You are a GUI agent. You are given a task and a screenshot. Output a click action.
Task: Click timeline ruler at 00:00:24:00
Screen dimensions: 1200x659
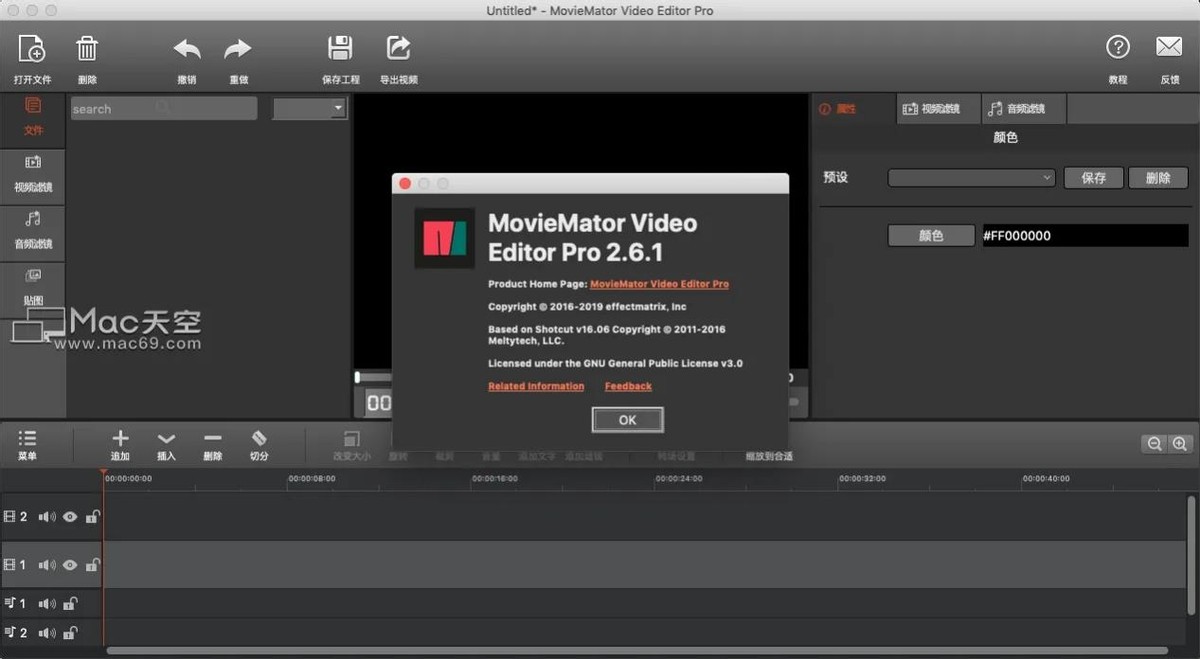679,479
